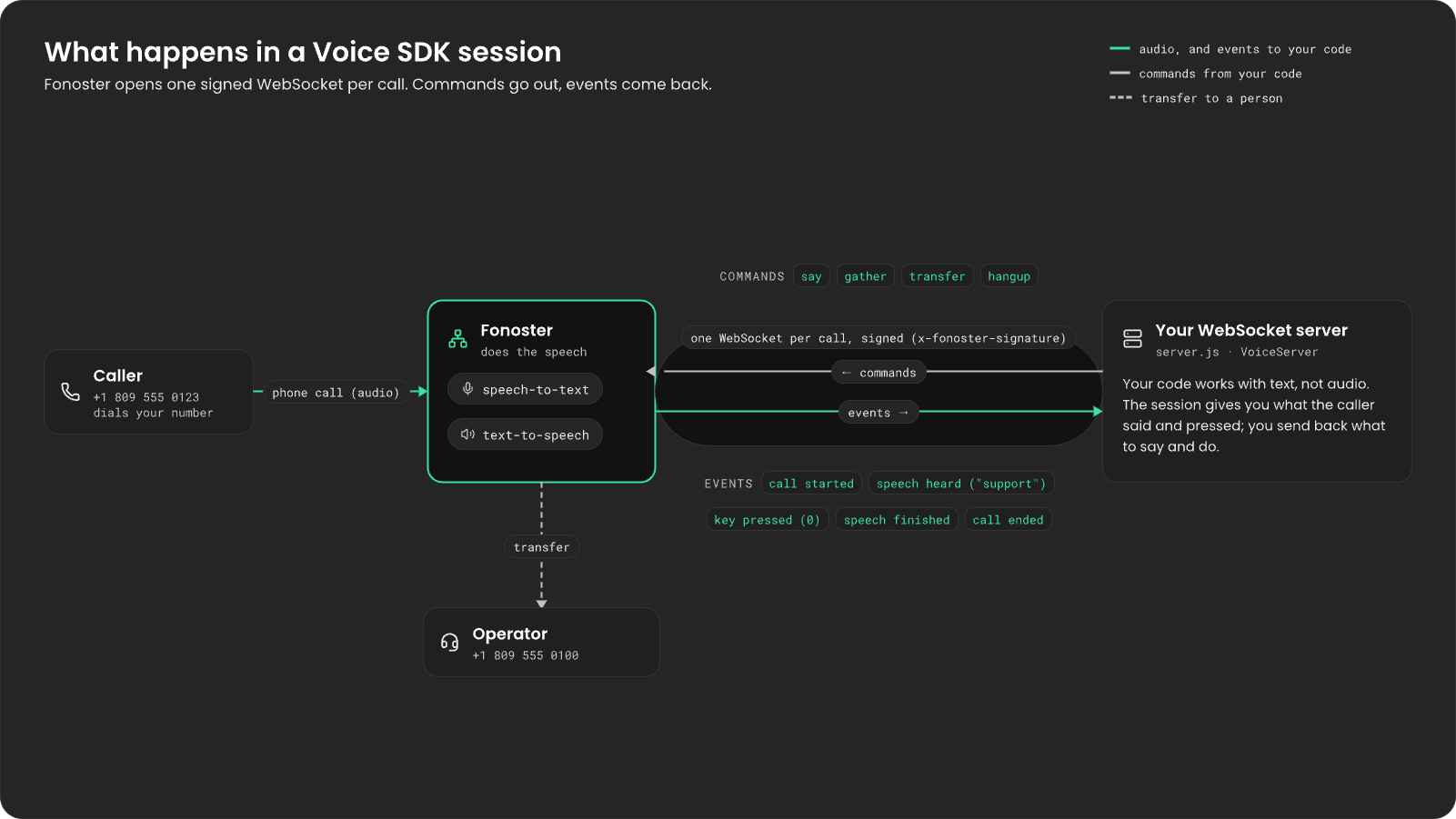Click the dashed-line transfer label

coord(542,547)
